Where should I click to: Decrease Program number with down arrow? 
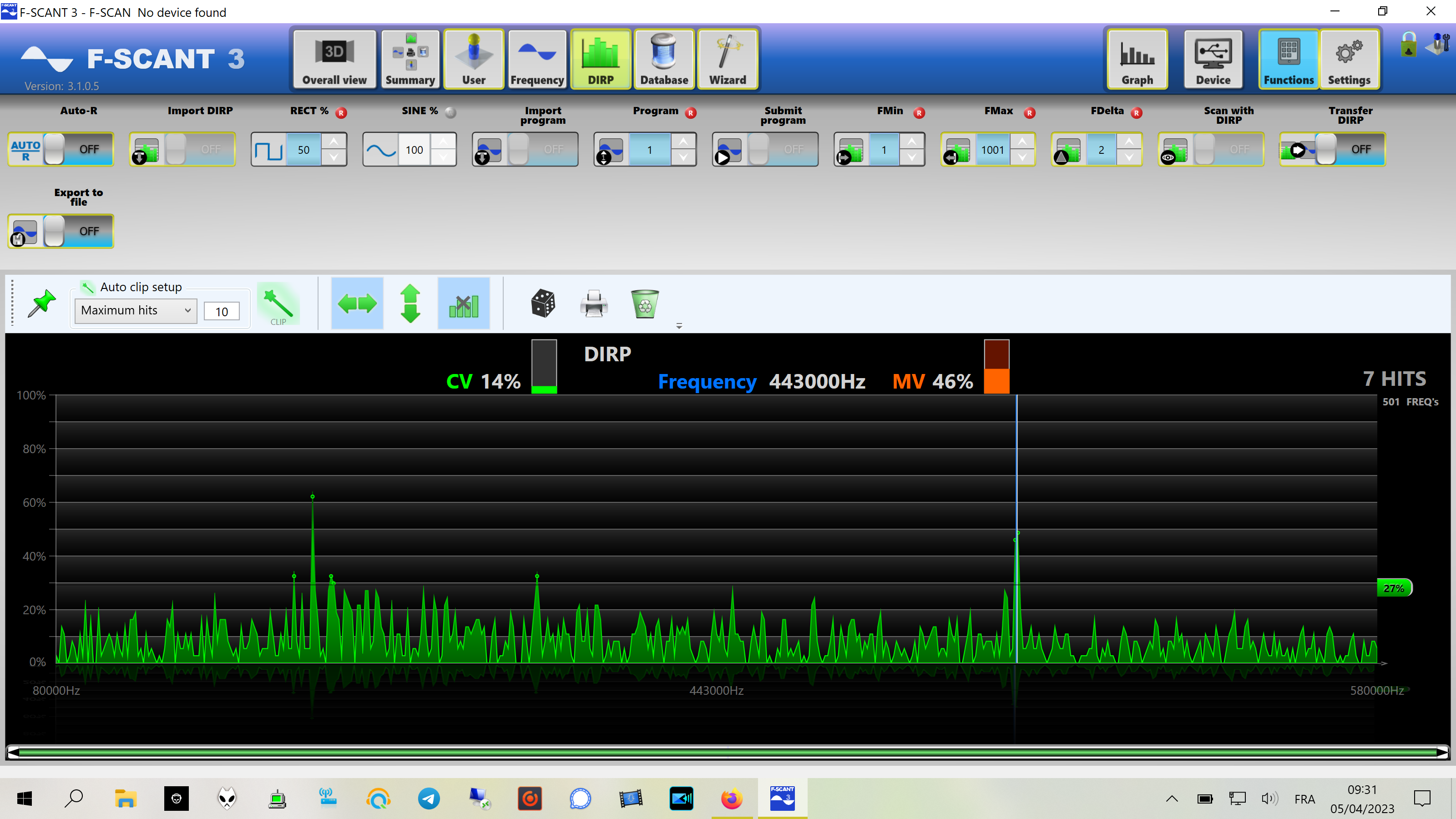tap(684, 157)
